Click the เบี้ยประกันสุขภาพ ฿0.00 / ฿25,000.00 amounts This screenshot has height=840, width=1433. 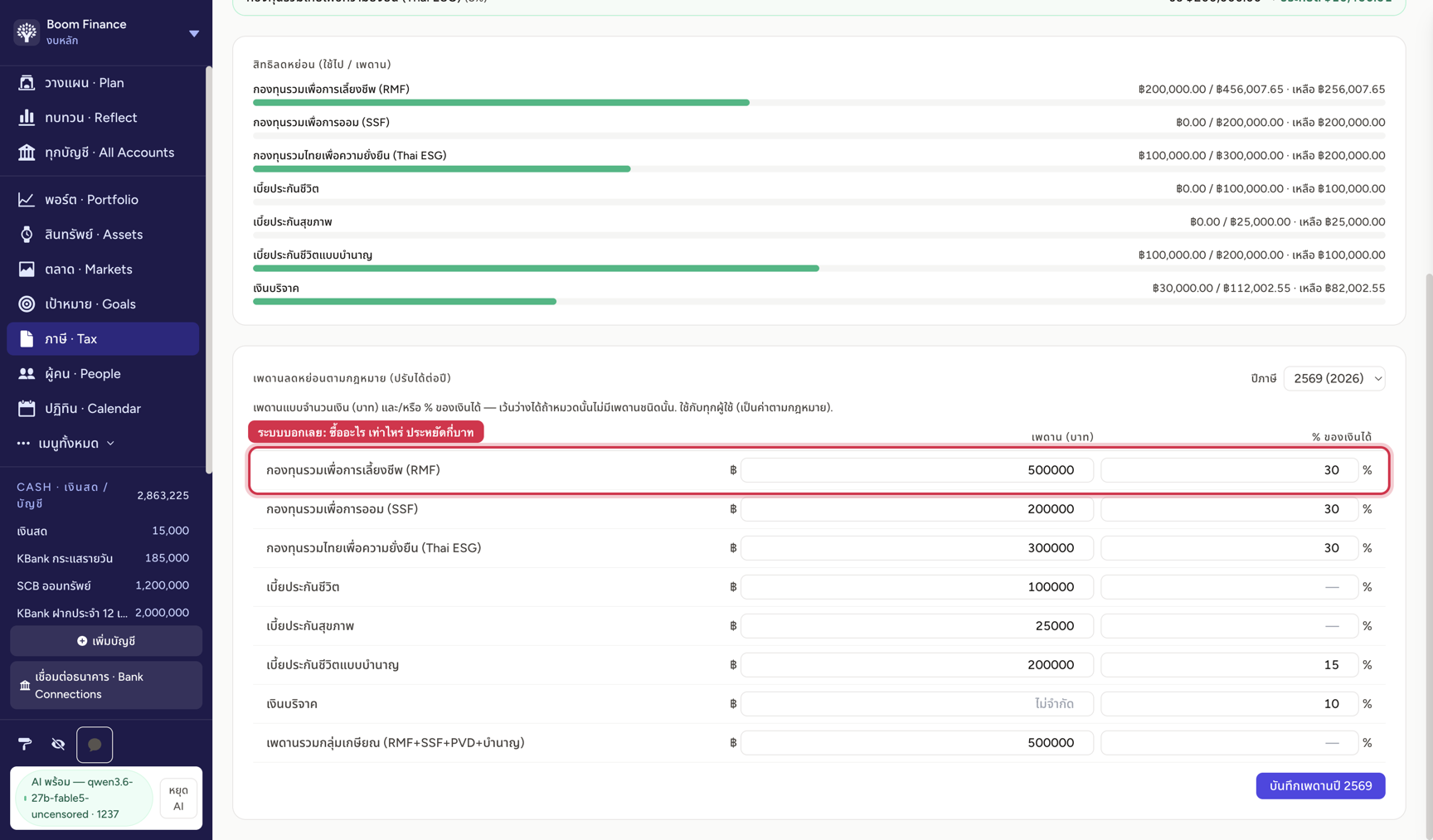[1287, 221]
